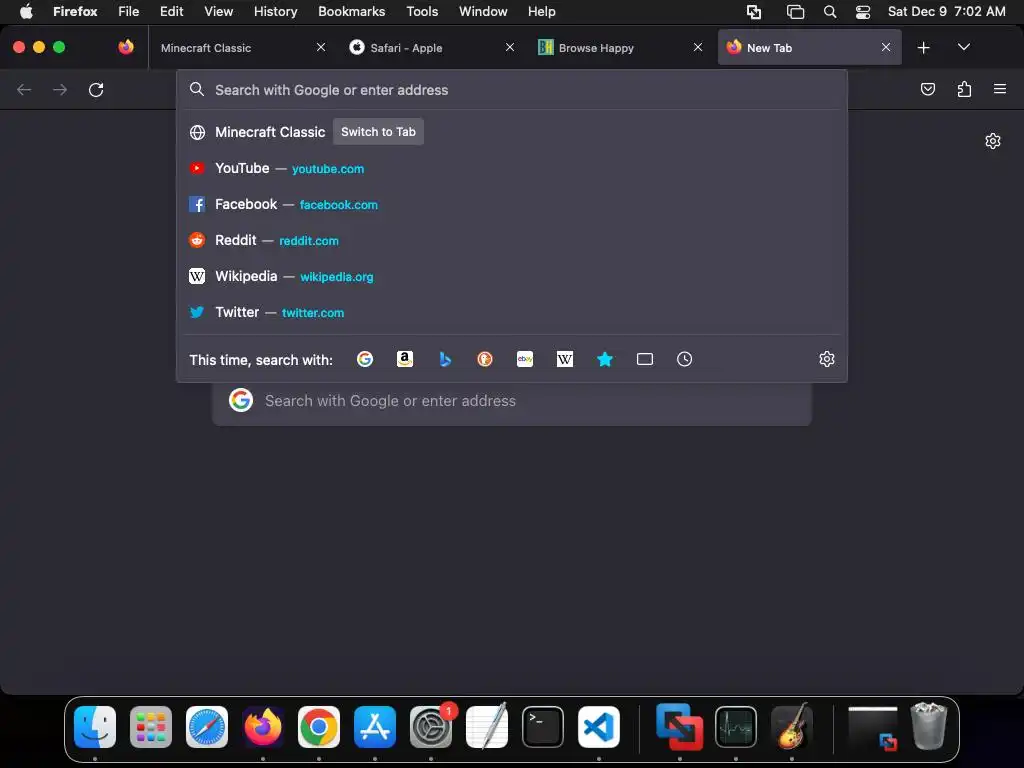The image size is (1024, 768).
Task: Search this time with DuckDuckGo icon
Action: [x=485, y=359]
